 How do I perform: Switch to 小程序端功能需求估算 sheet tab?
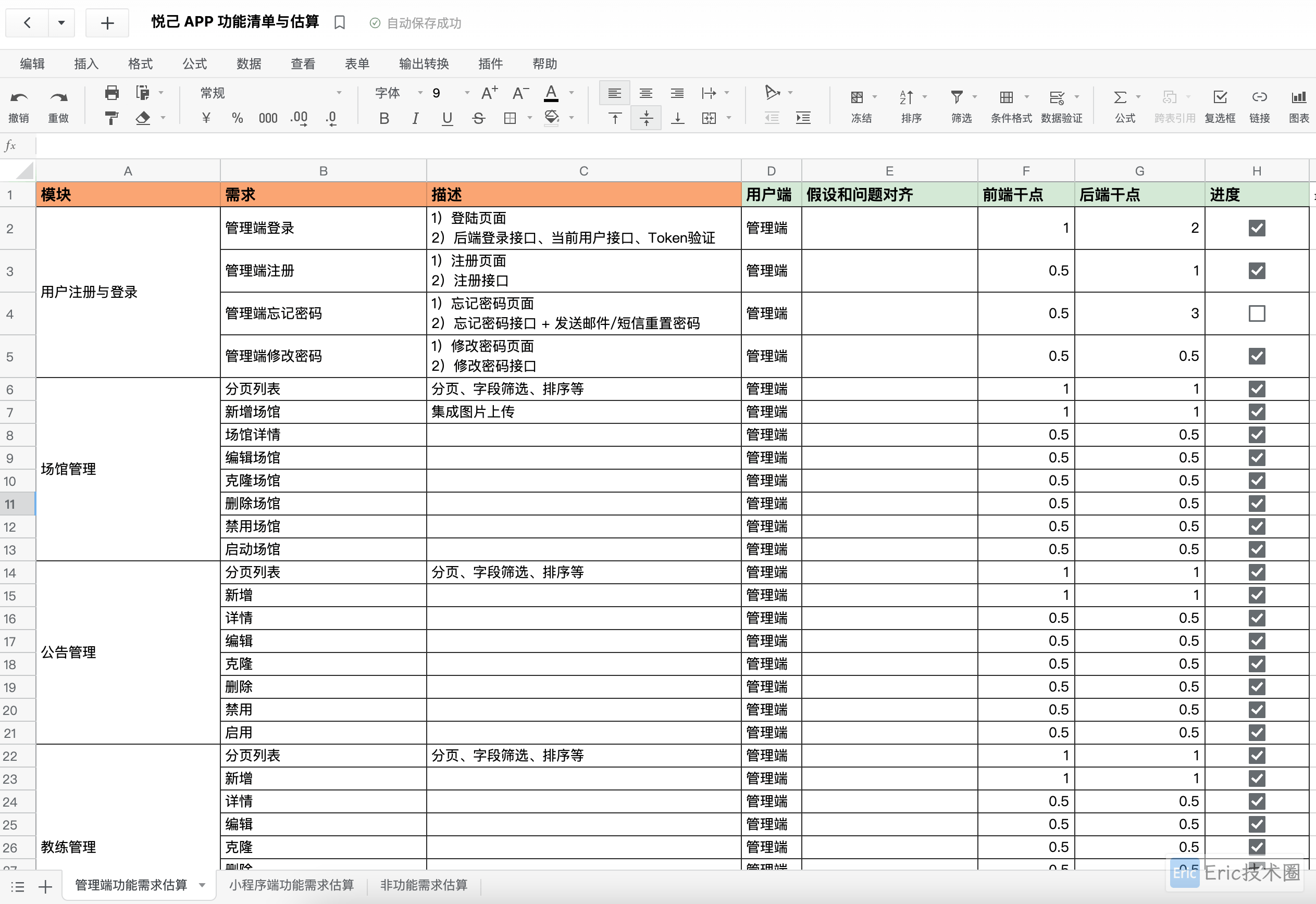coord(291,885)
